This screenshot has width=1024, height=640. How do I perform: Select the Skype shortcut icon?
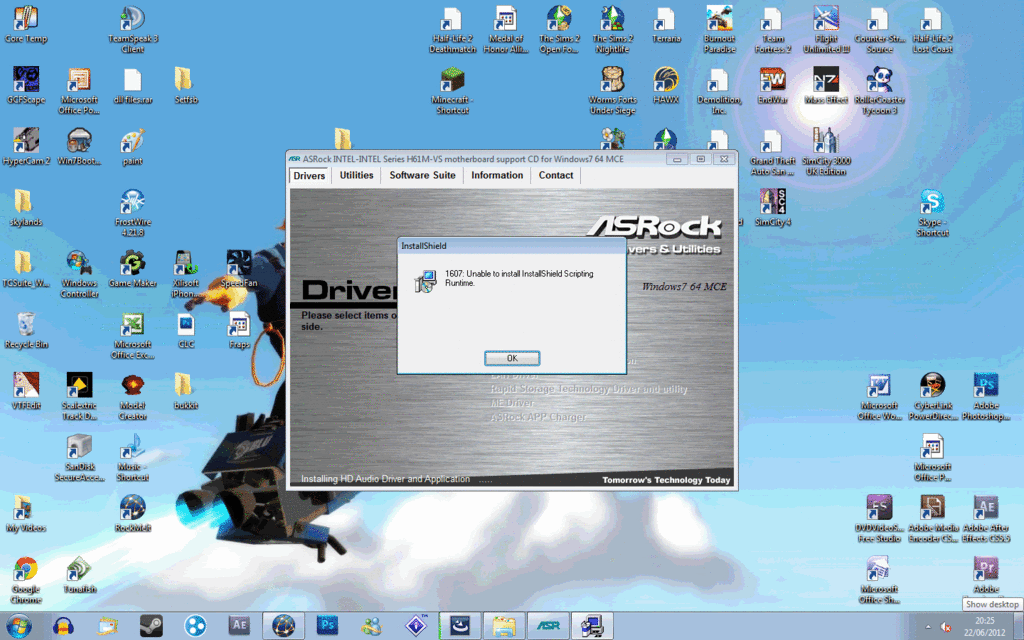(x=932, y=213)
